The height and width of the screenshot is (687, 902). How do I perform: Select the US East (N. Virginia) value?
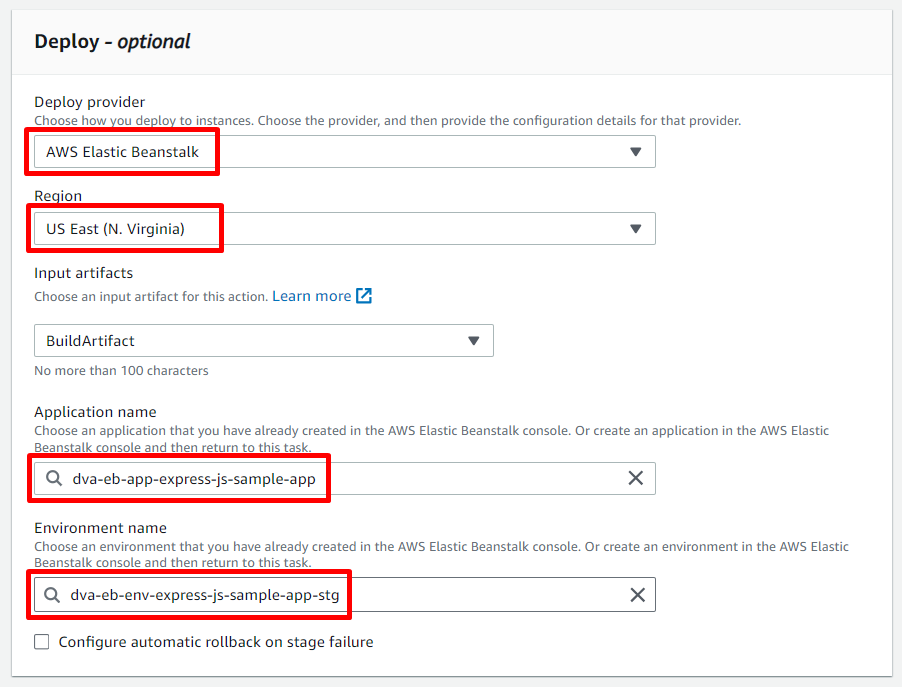pyautogui.click(x=115, y=229)
